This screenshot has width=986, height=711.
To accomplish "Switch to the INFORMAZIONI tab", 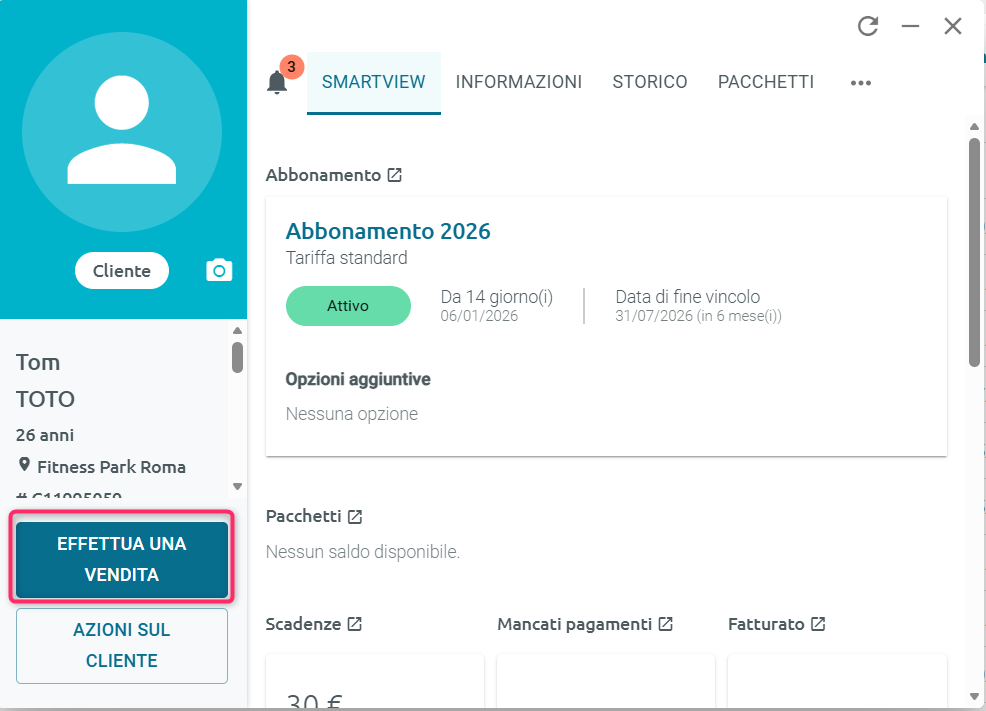I will pos(519,82).
